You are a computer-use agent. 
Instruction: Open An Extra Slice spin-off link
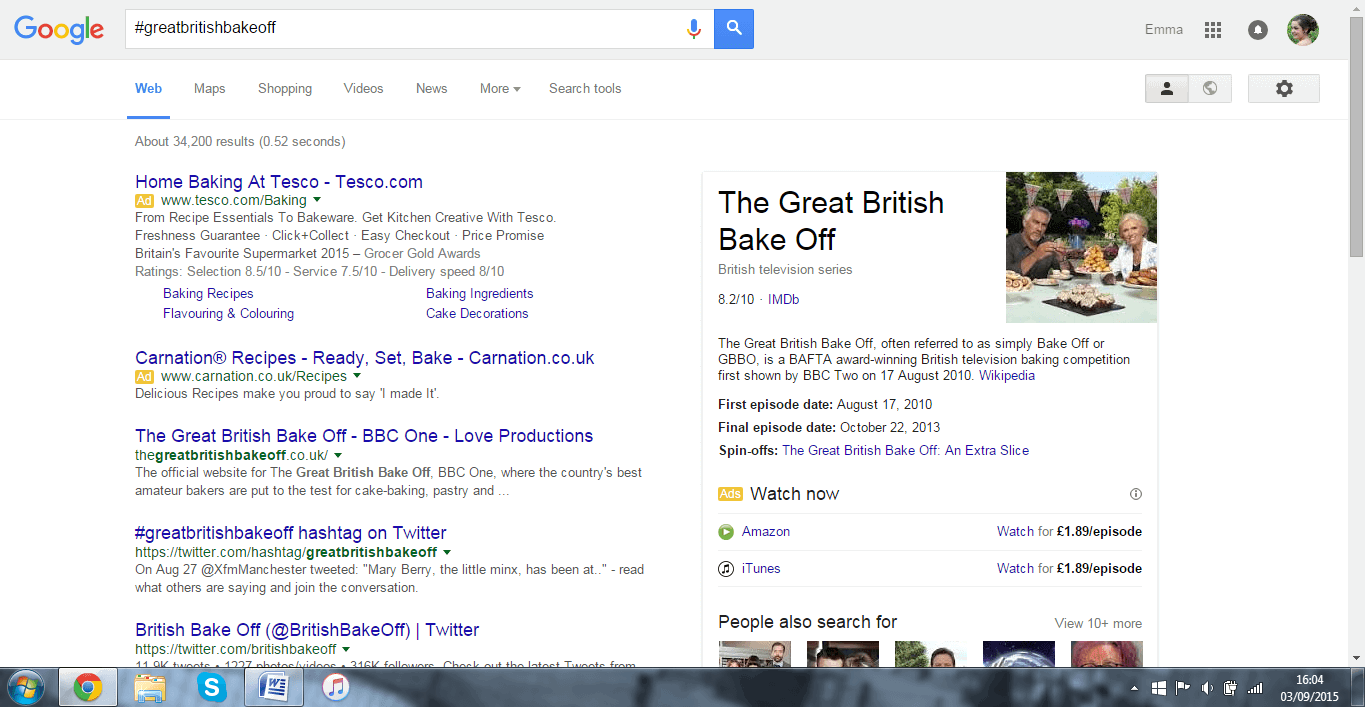[x=905, y=450]
